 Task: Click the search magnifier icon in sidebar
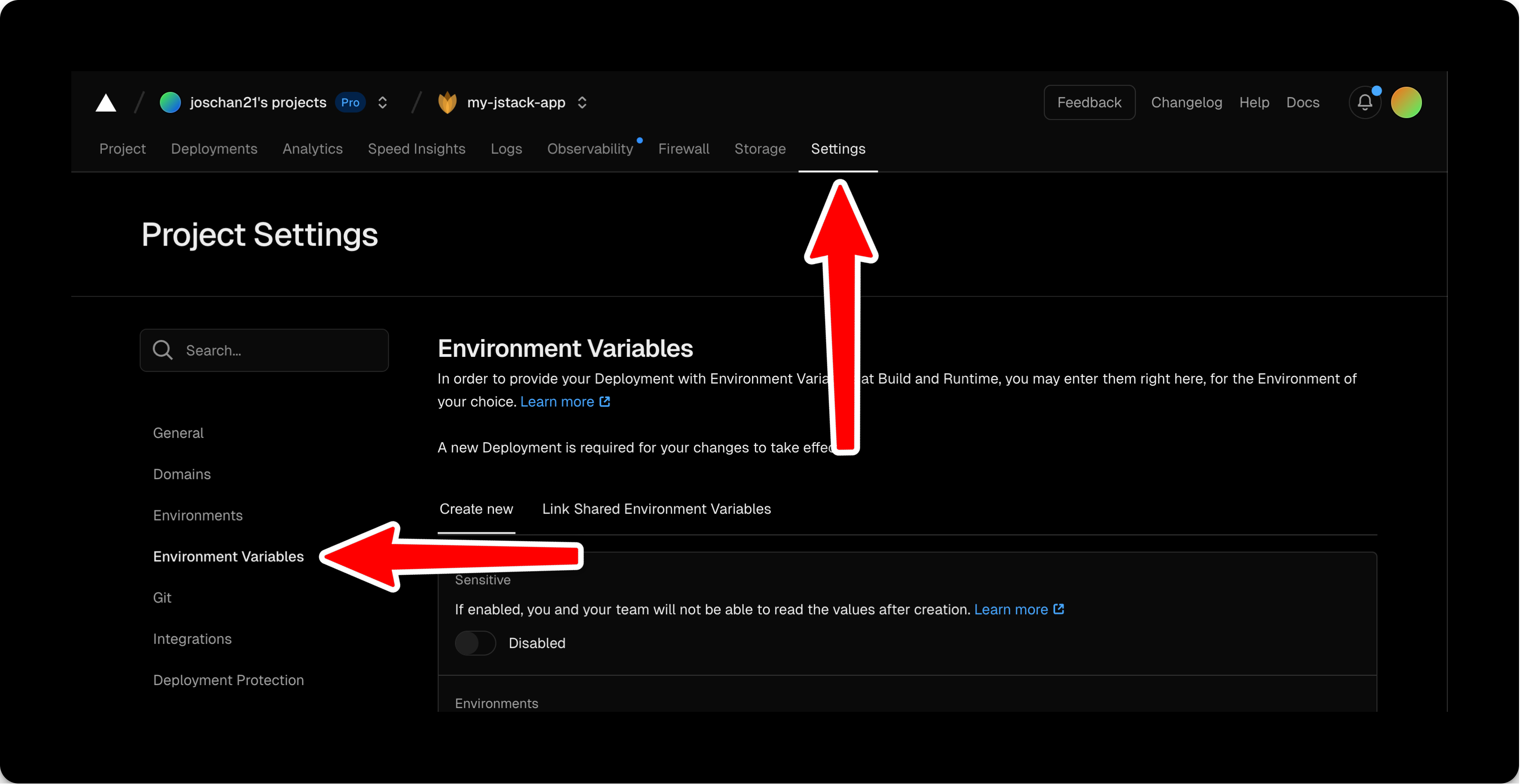(162, 350)
